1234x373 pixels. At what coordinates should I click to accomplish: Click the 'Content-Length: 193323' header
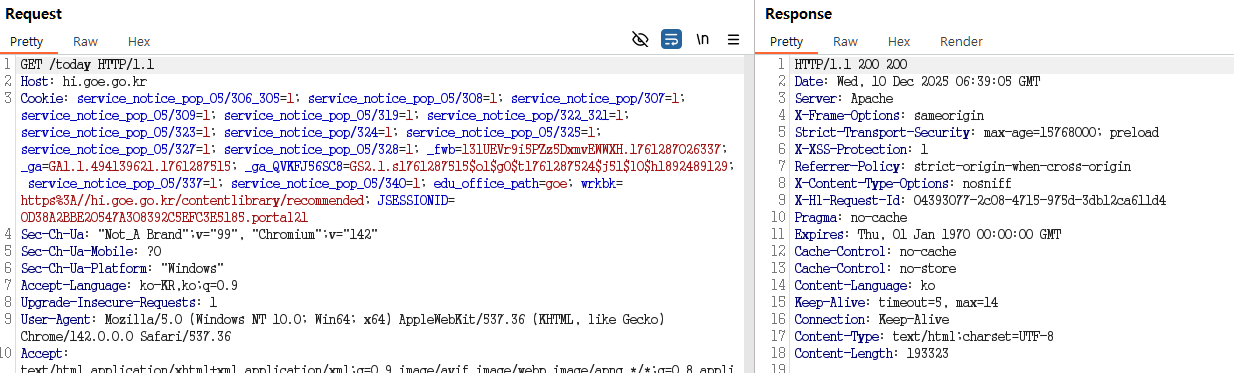(x=872, y=354)
